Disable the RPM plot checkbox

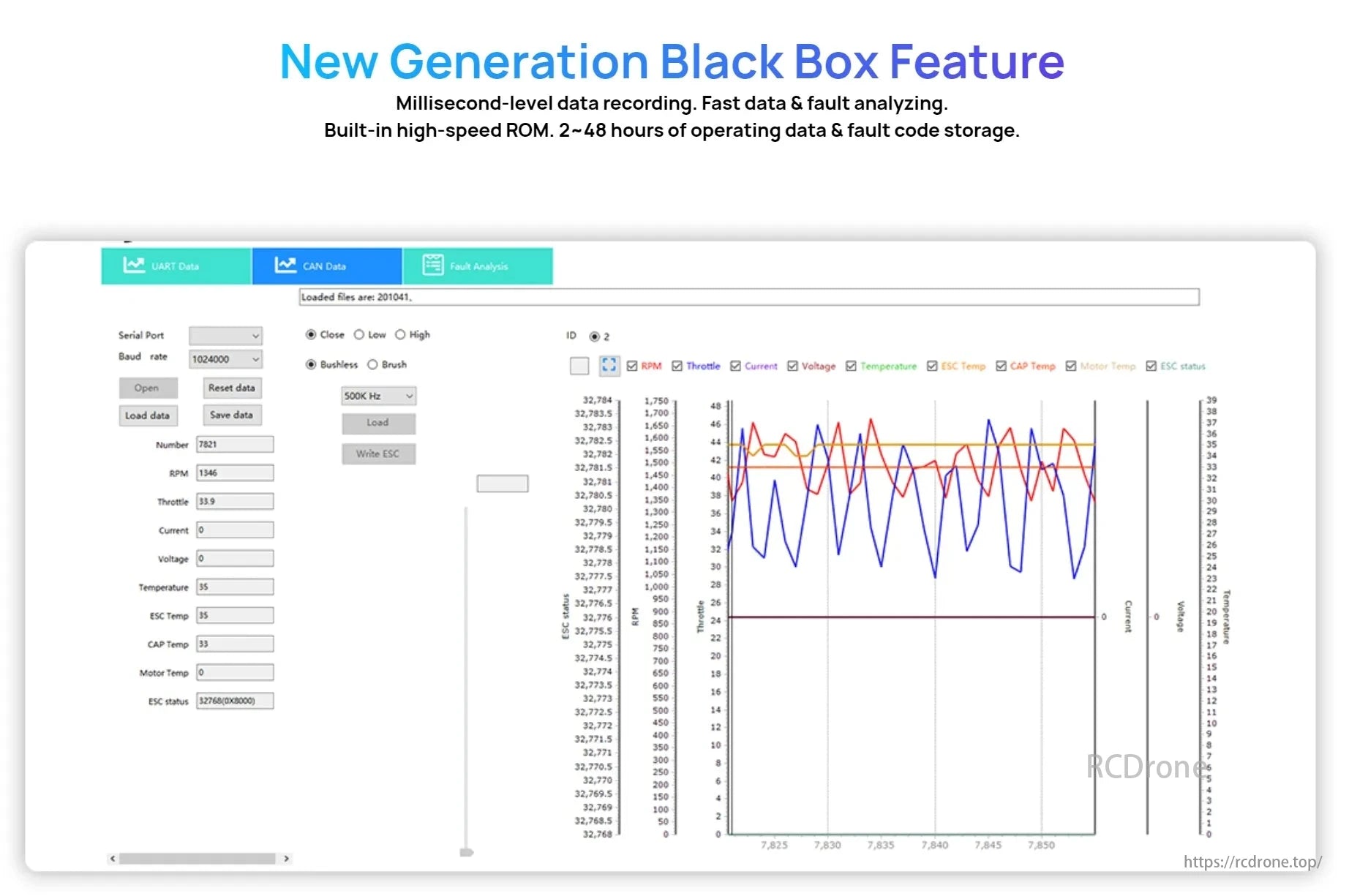634,366
